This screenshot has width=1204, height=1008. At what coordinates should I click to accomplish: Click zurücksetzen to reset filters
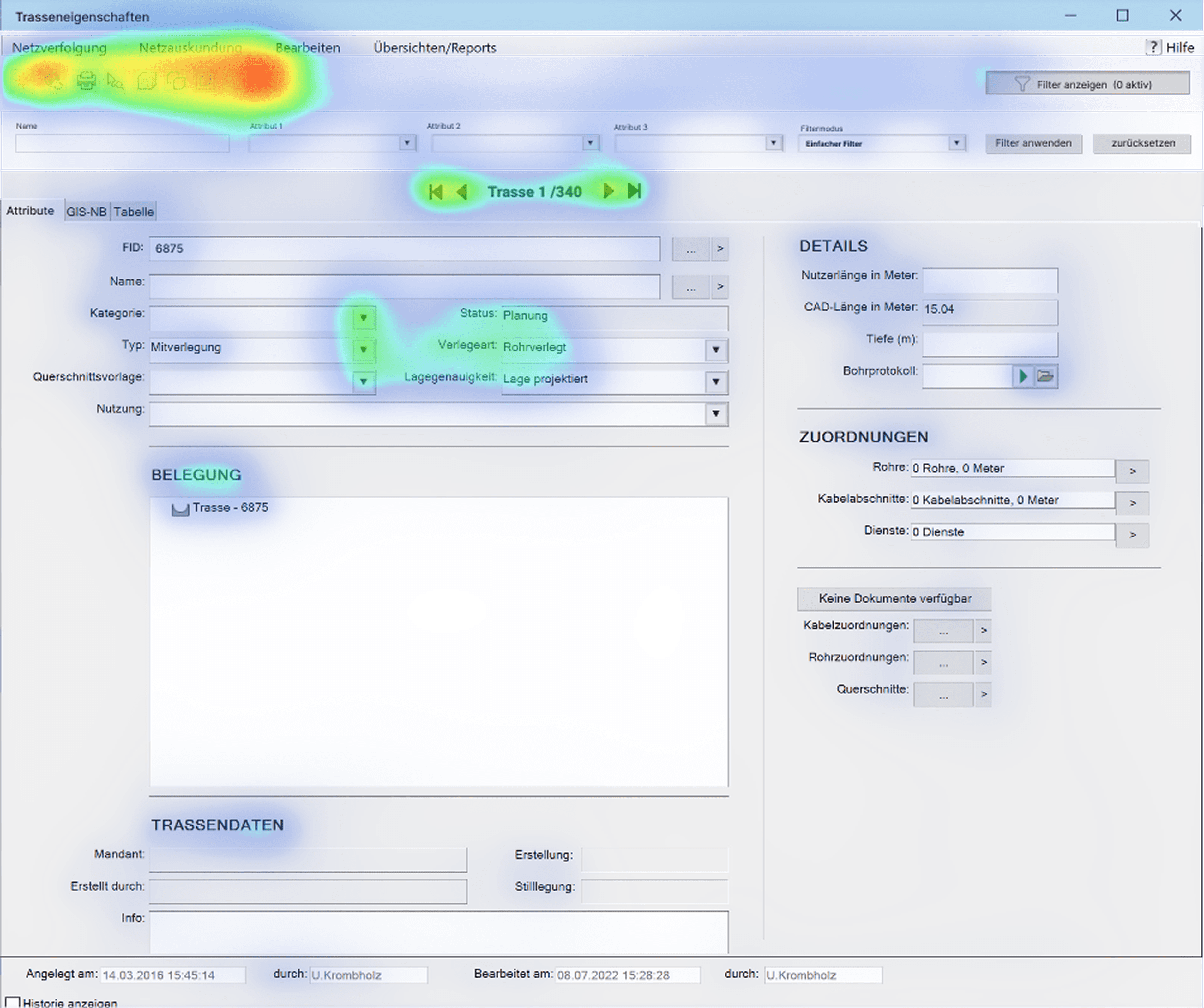[x=1141, y=143]
